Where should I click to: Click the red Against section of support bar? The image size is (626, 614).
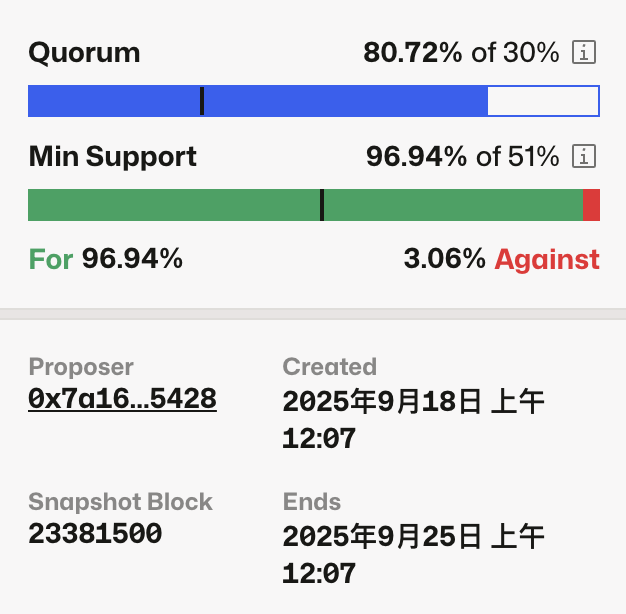tap(591, 205)
